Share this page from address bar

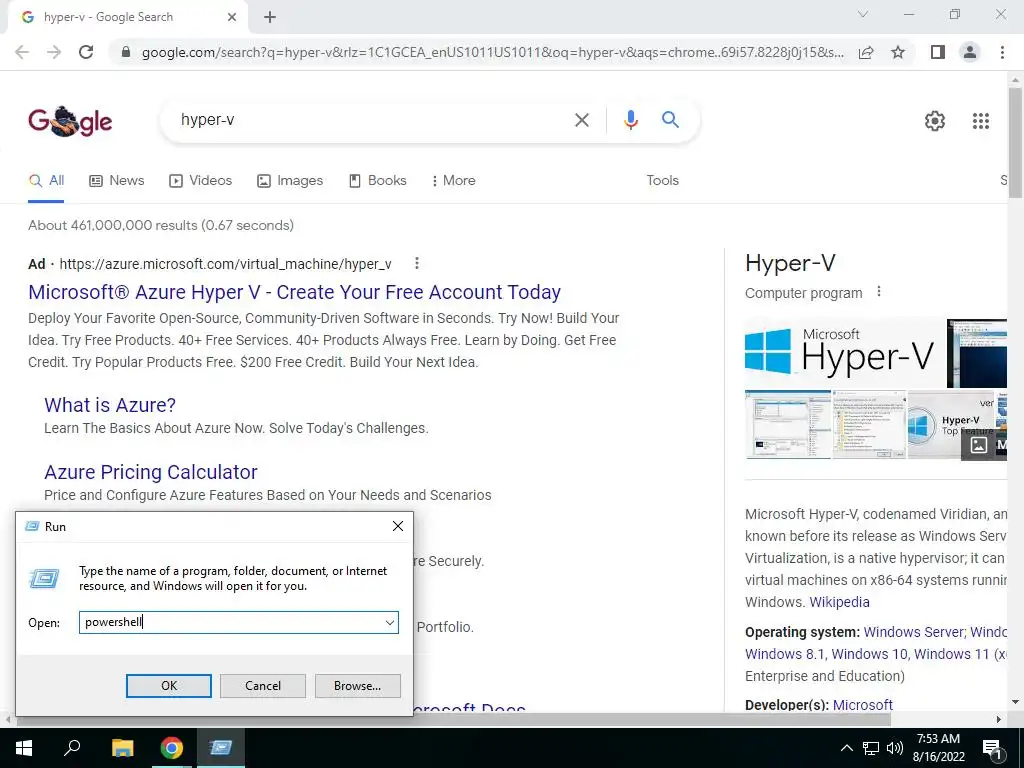pyautogui.click(x=866, y=52)
